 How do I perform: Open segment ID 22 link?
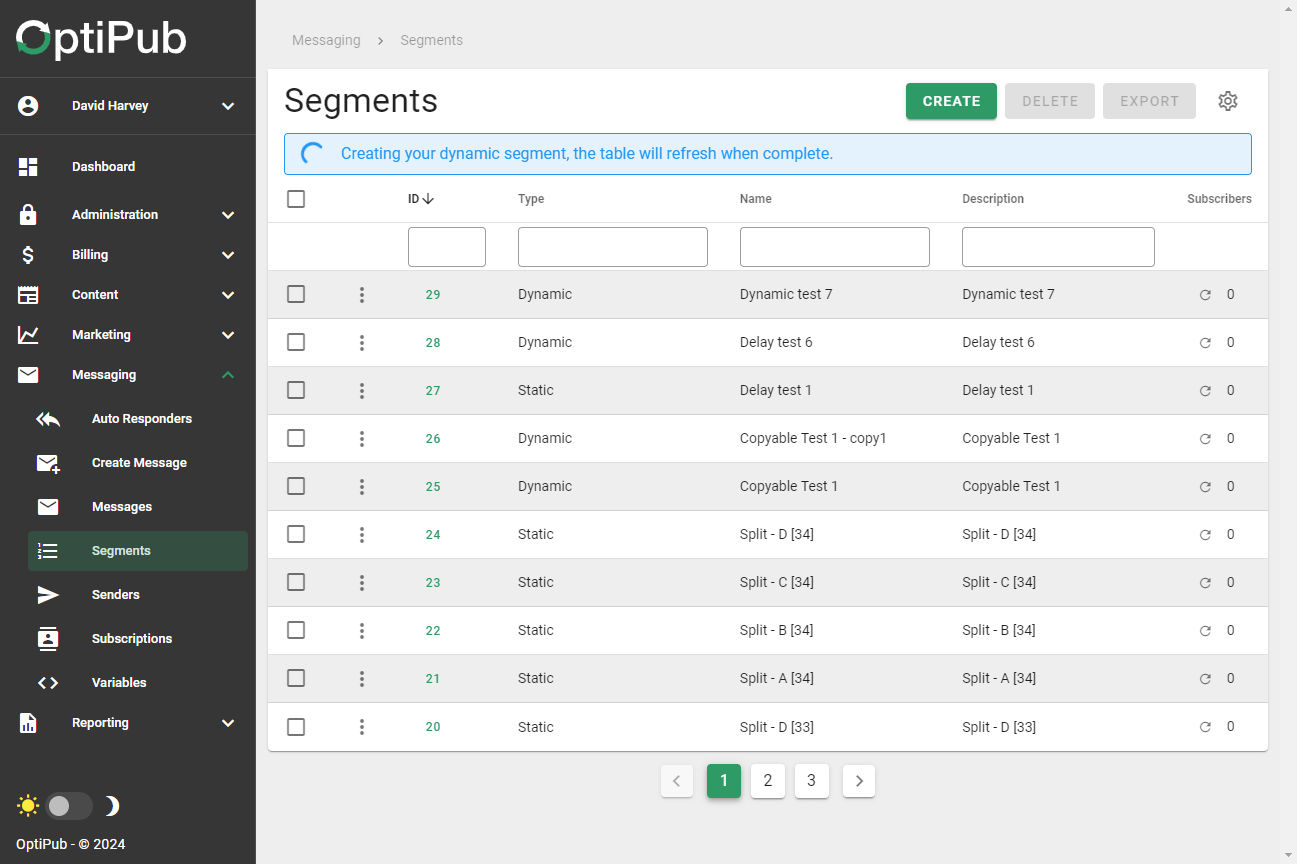[x=433, y=631]
